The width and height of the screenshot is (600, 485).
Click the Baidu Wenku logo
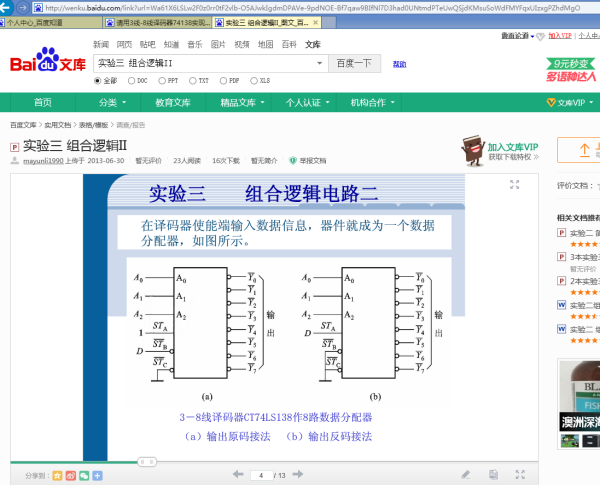(x=48, y=60)
